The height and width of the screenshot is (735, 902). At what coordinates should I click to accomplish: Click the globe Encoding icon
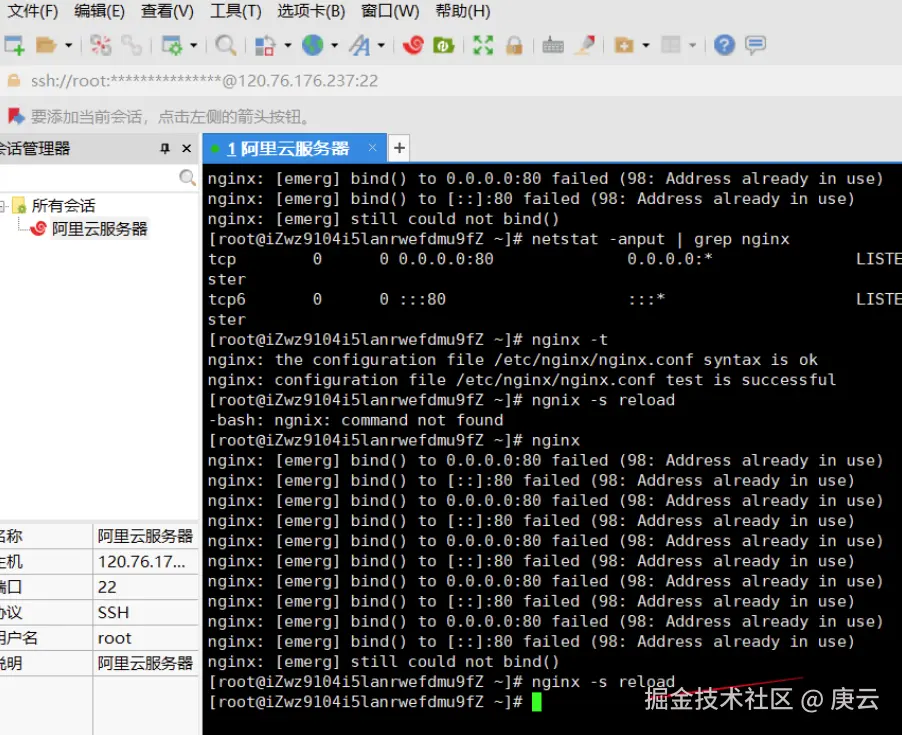(x=312, y=45)
